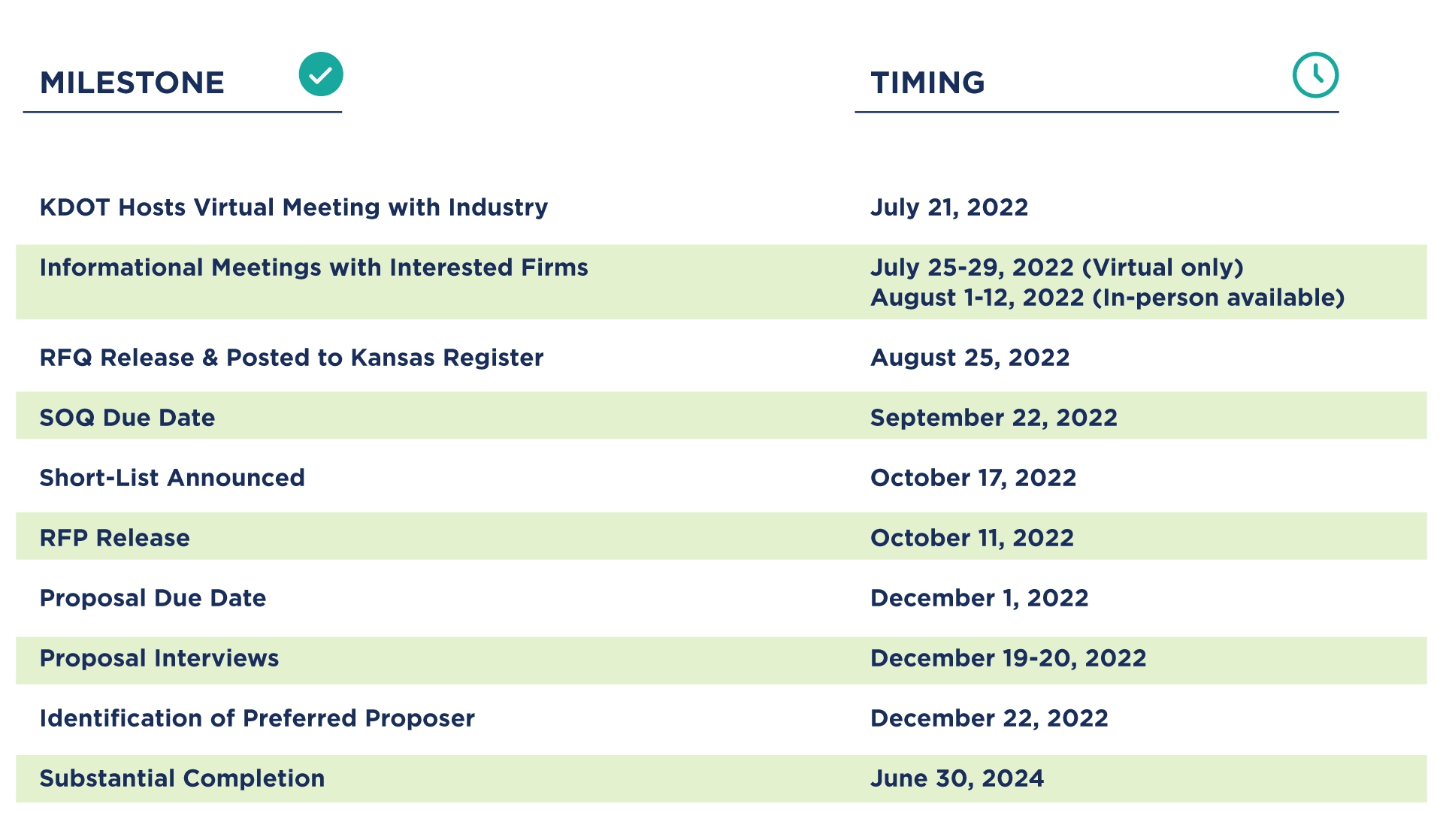The image size is (1443, 840).
Task: Click Informational Meetings with Interested Firms row
Action: (313, 267)
